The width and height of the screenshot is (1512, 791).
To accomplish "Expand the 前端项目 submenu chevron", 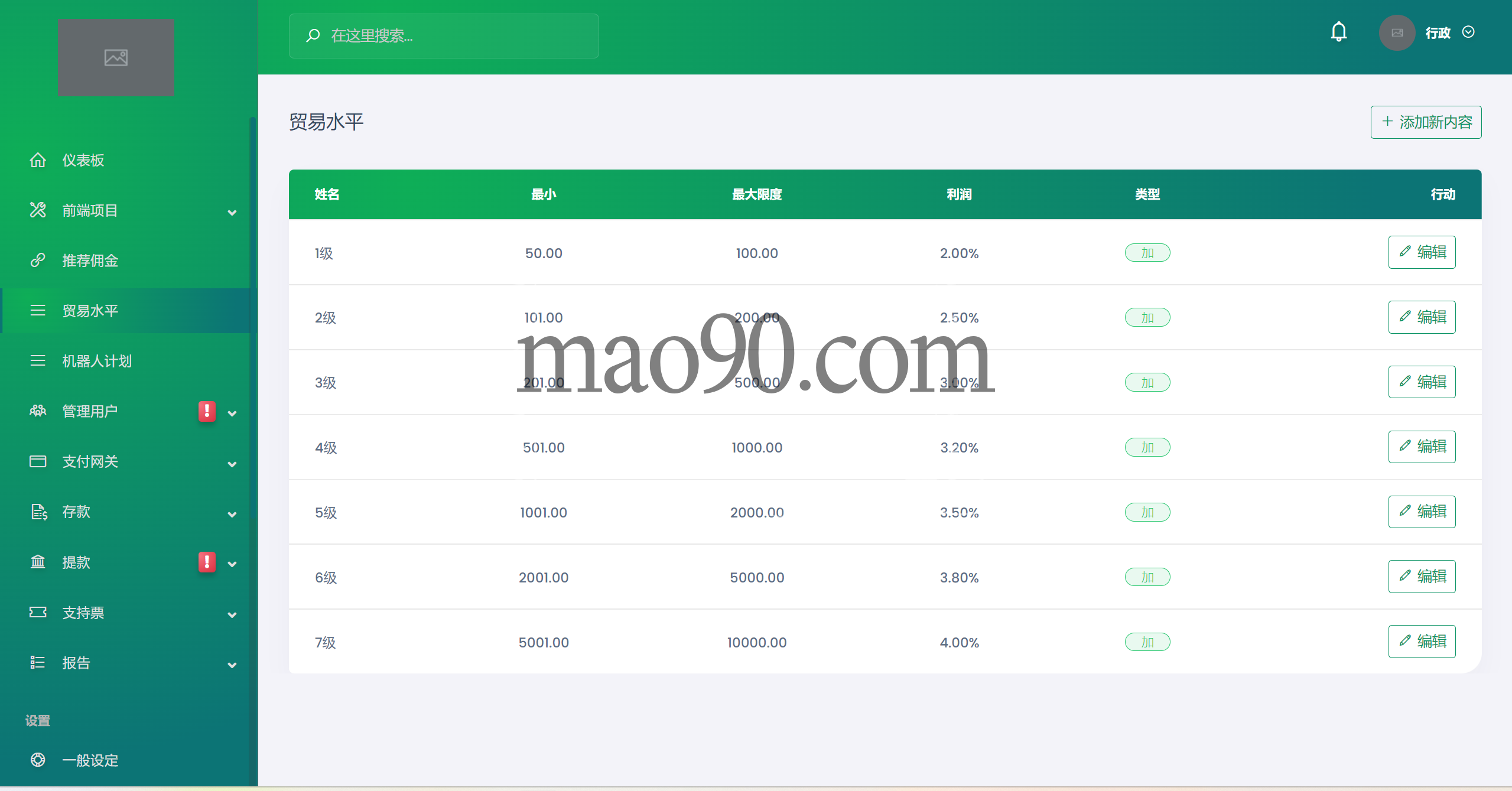I will coord(232,212).
